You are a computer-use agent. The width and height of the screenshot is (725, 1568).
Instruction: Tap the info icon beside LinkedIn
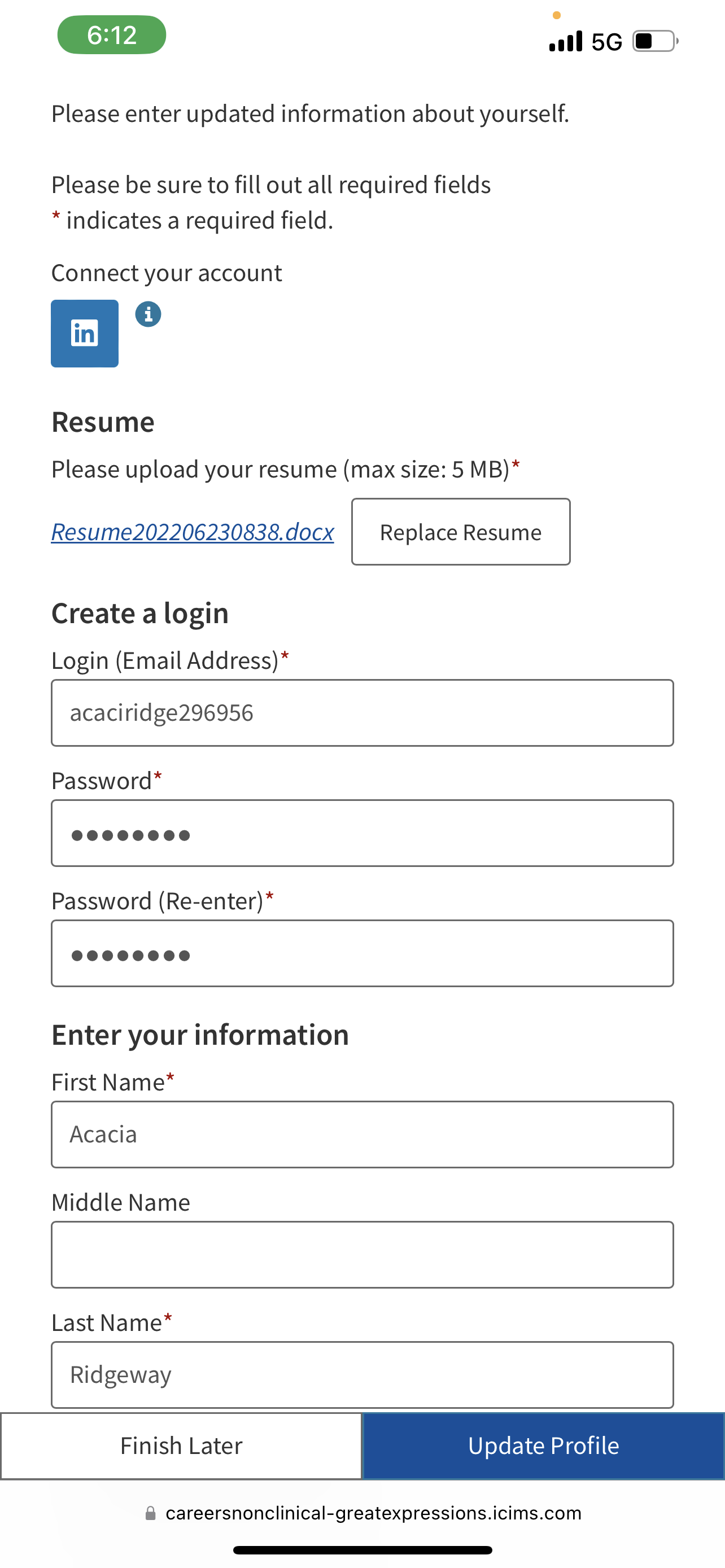(148, 315)
